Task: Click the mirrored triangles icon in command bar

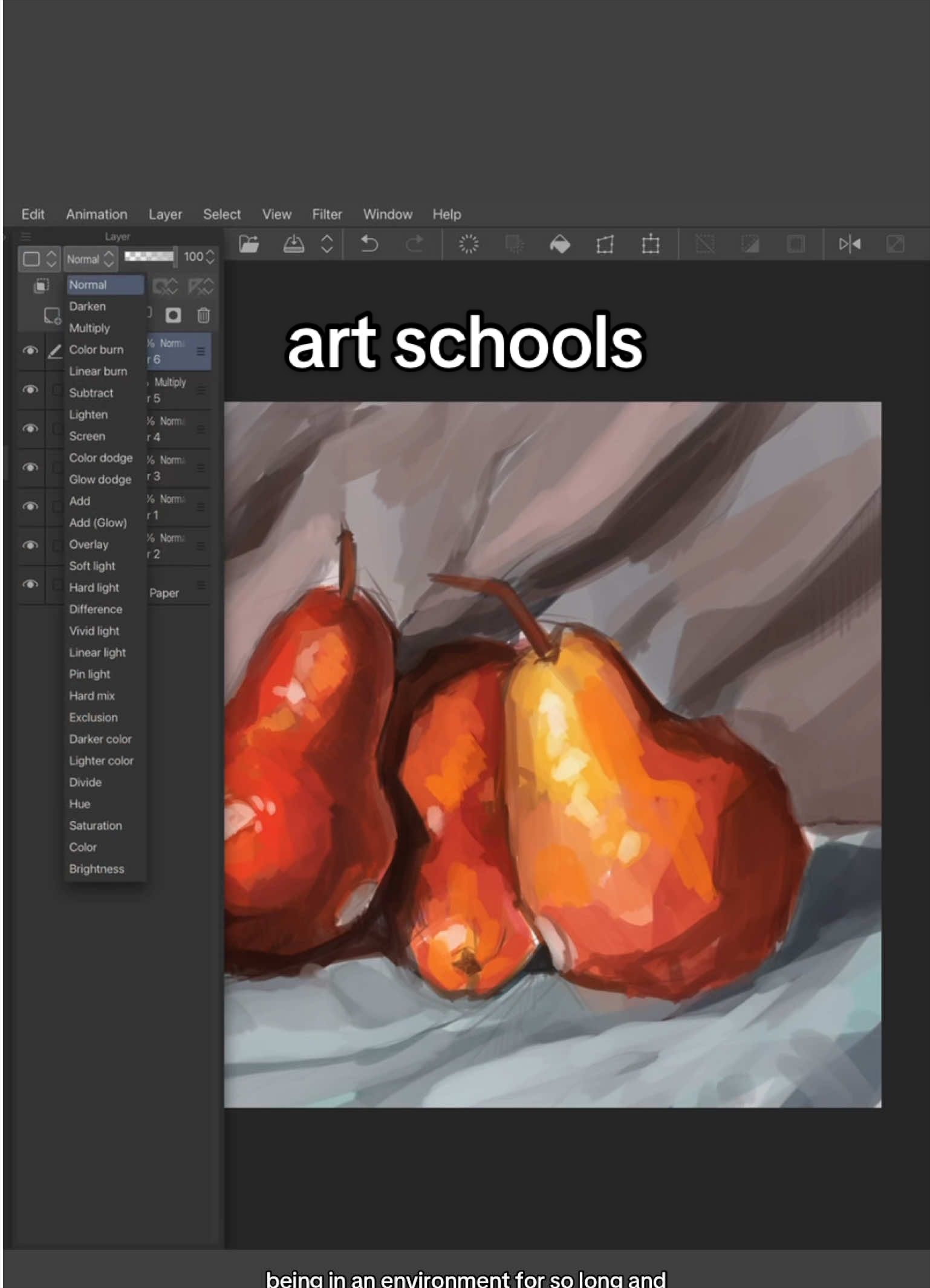Action: [x=850, y=244]
